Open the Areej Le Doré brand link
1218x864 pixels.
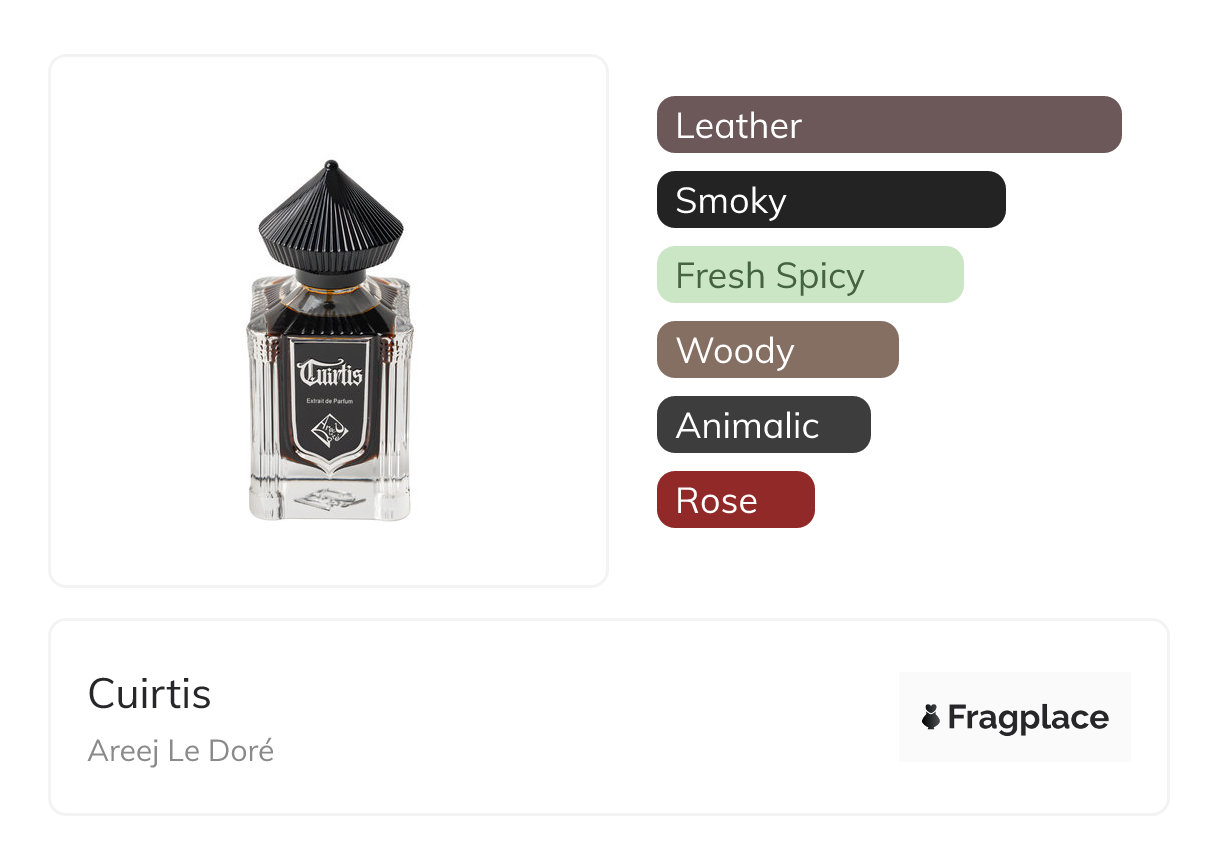(x=181, y=751)
